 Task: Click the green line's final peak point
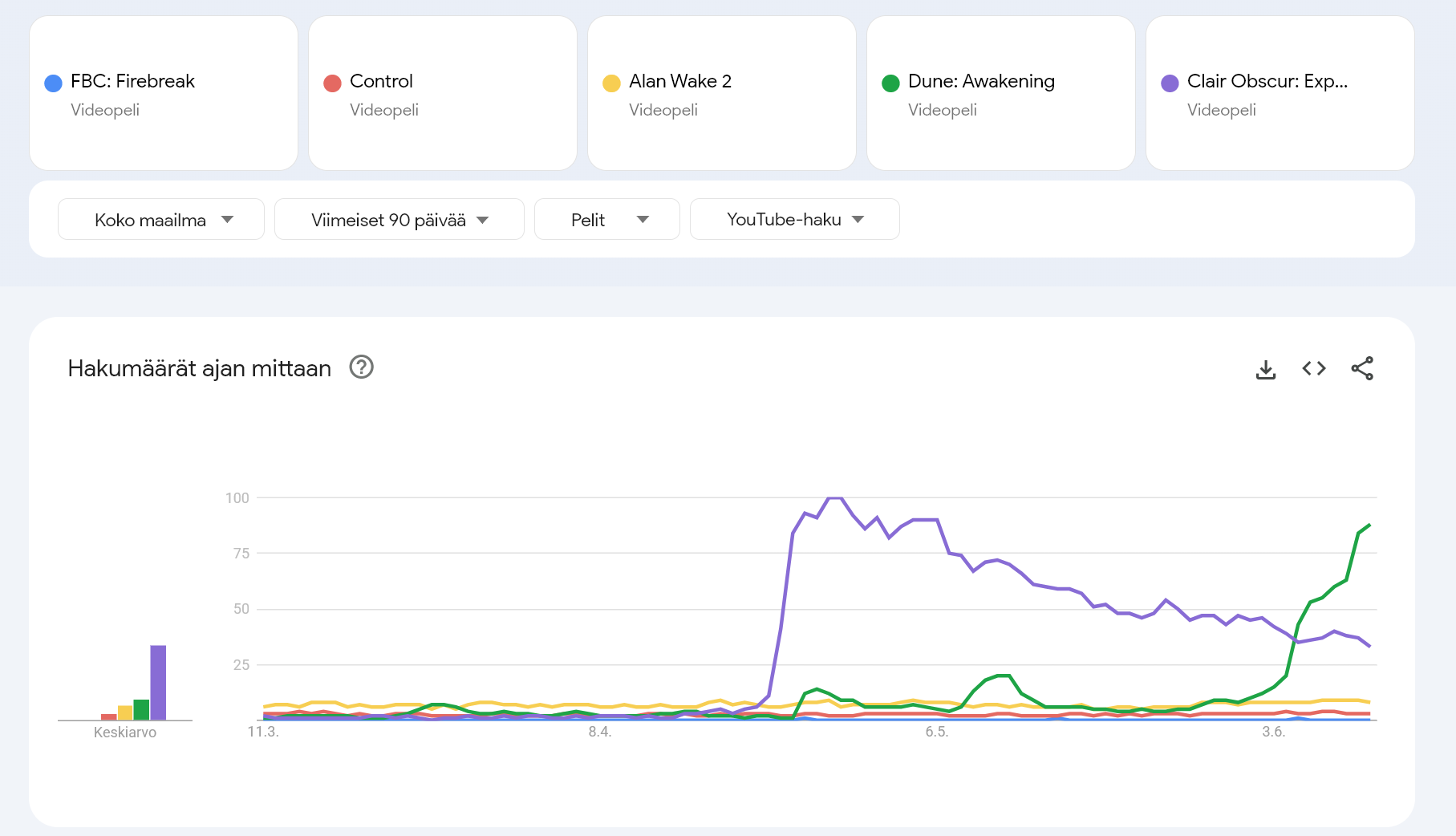pyautogui.click(x=1369, y=526)
